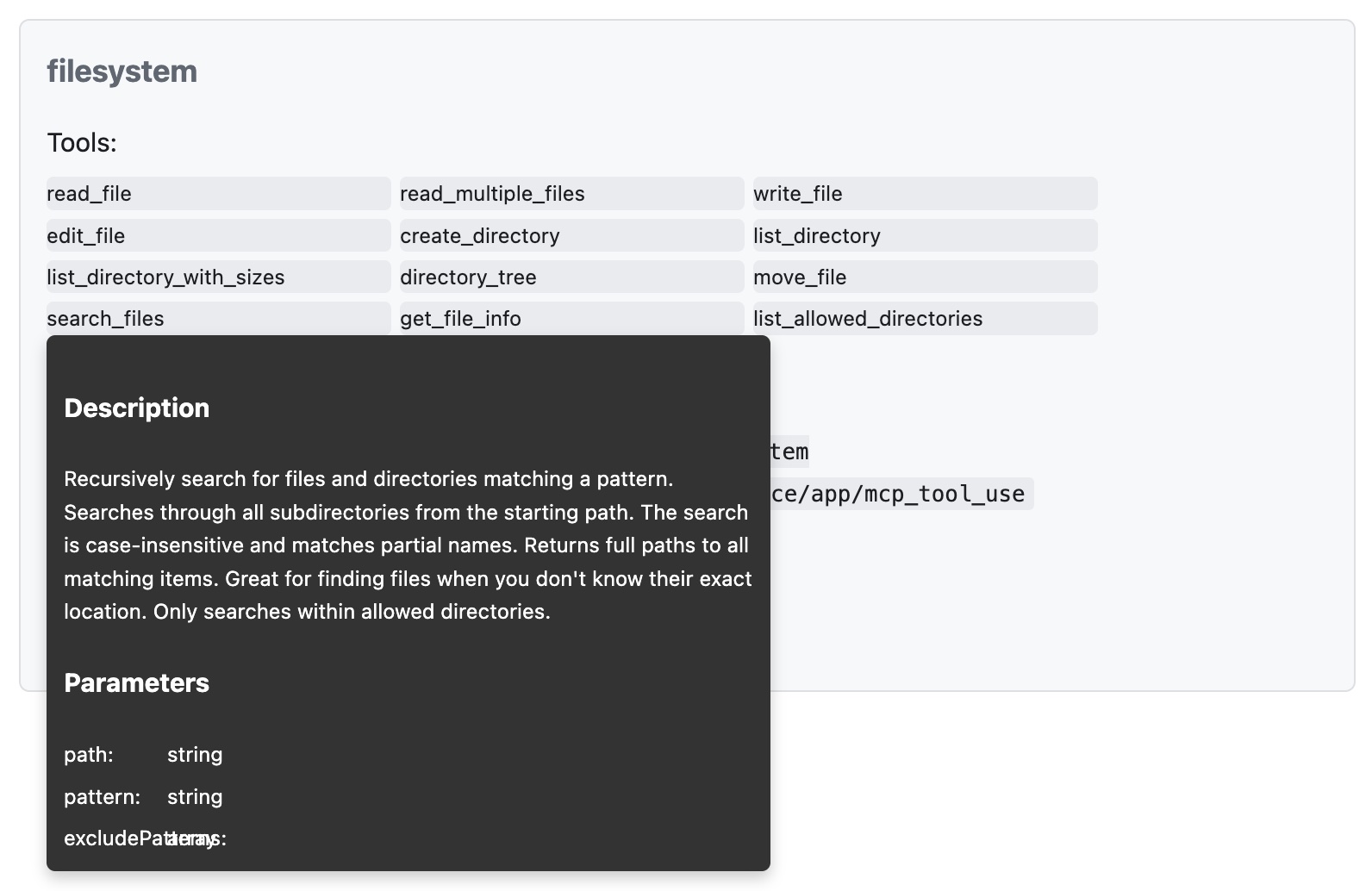This screenshot has width=1372, height=891.
Task: Click the Tools: section label
Action: (x=82, y=143)
